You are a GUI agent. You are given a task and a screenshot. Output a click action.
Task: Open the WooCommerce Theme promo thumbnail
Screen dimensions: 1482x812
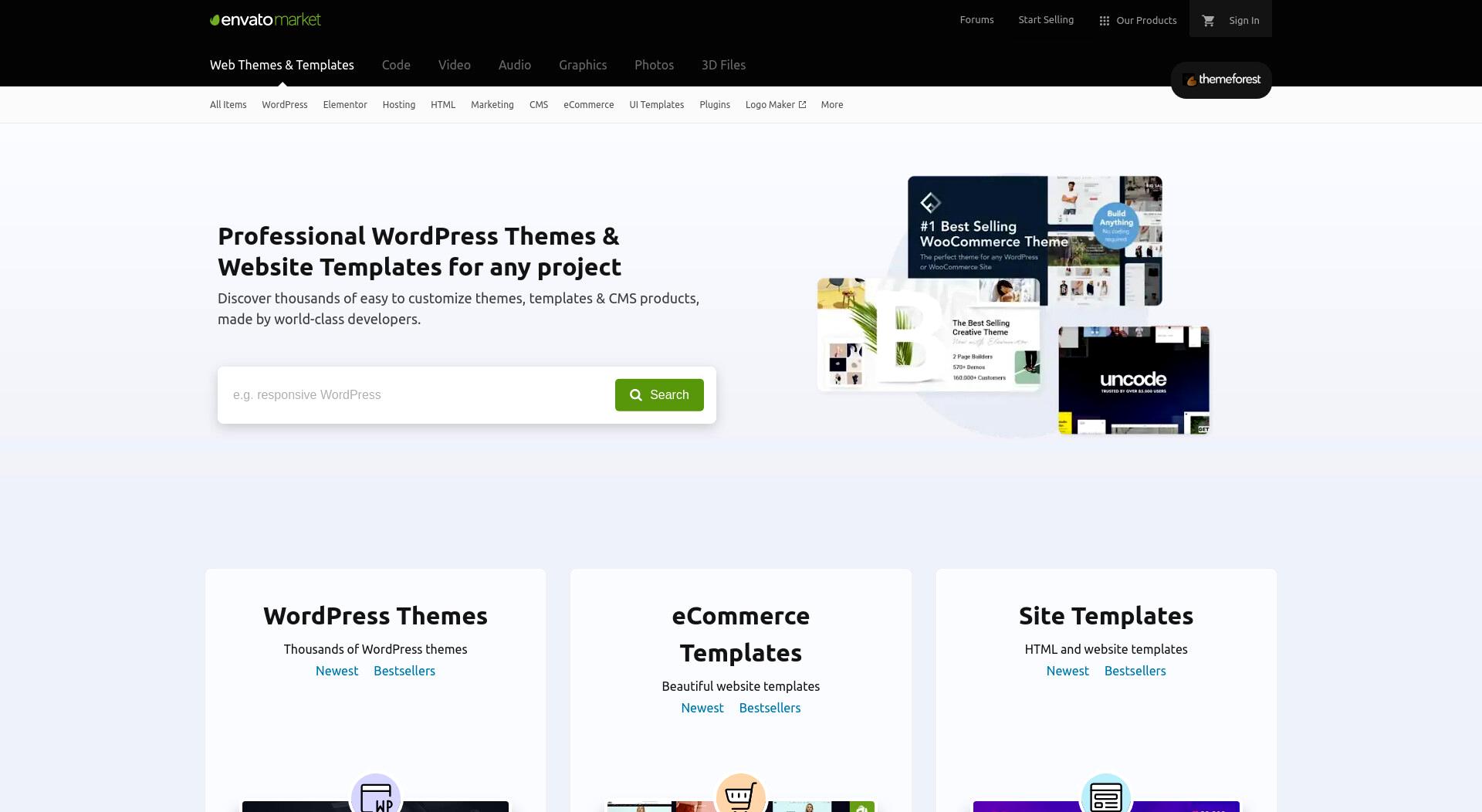(x=1034, y=240)
